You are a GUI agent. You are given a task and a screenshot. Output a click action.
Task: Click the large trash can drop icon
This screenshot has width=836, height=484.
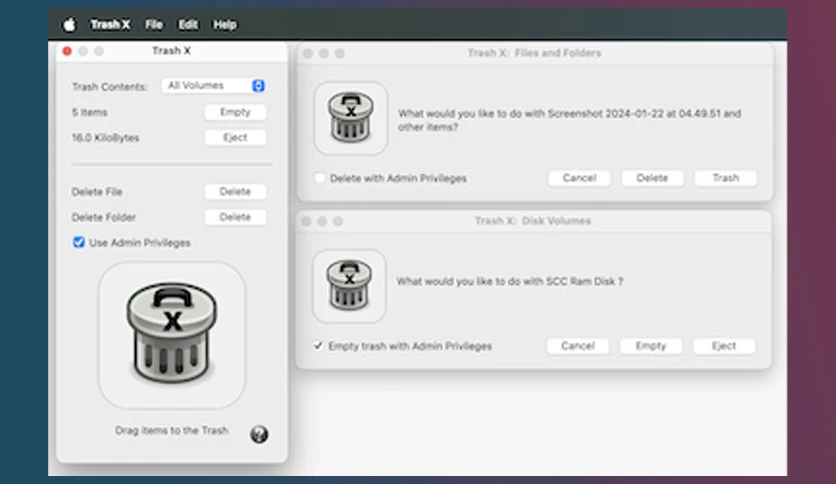pyautogui.click(x=172, y=335)
